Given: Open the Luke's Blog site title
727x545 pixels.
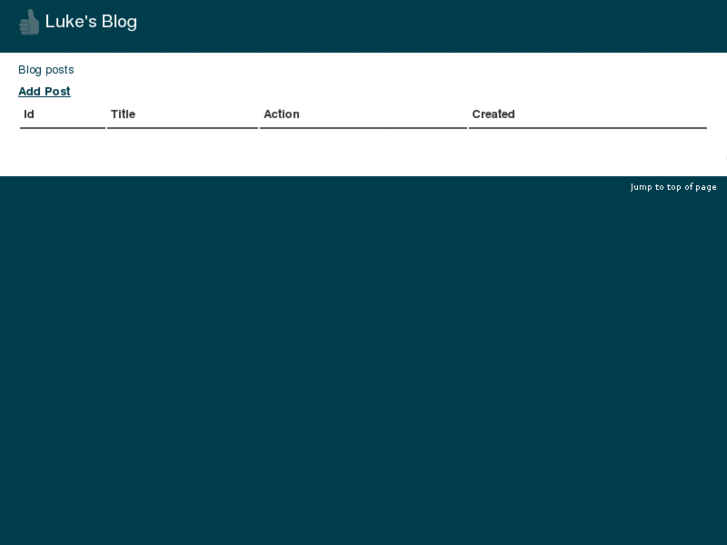Looking at the screenshot, I should click(91, 21).
